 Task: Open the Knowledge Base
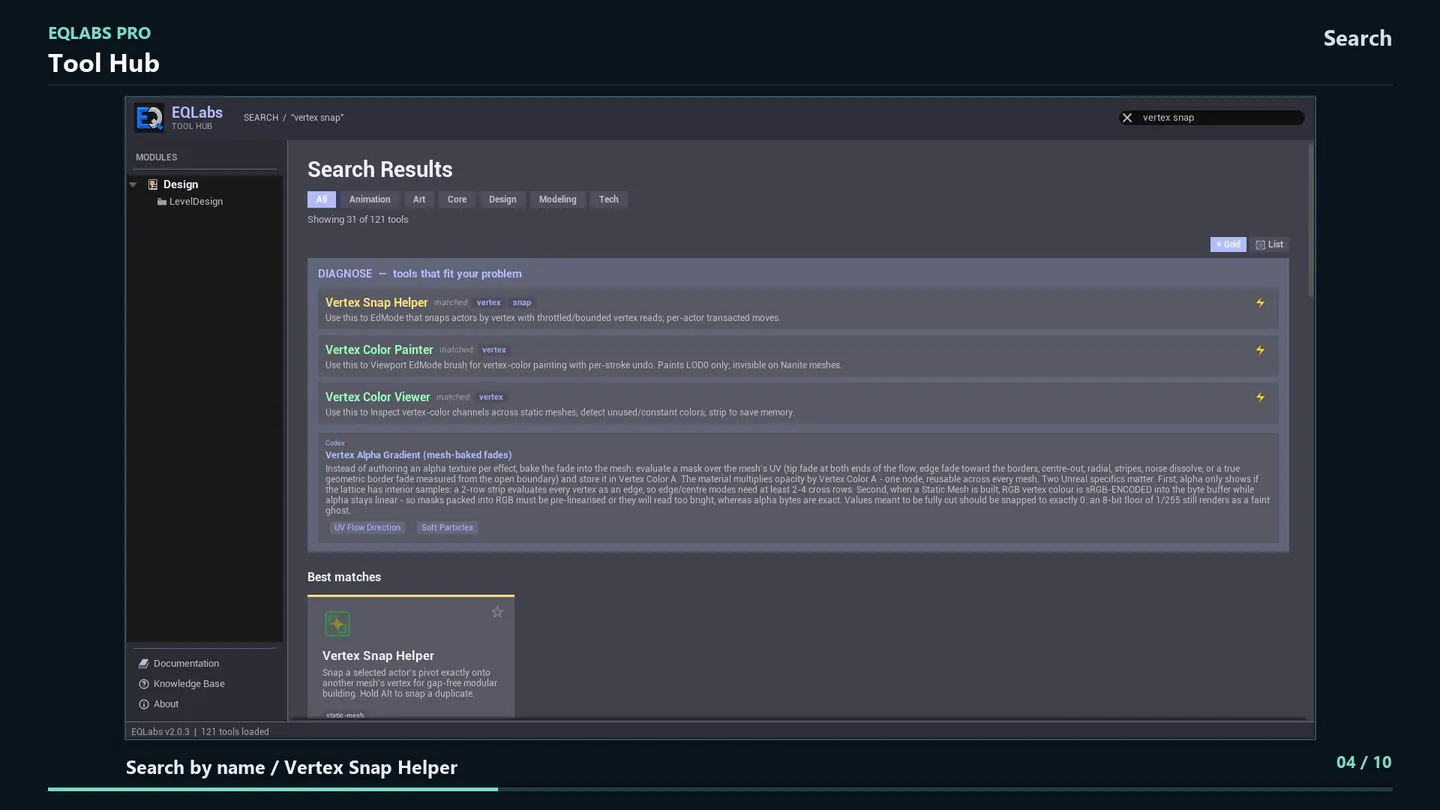click(189, 684)
